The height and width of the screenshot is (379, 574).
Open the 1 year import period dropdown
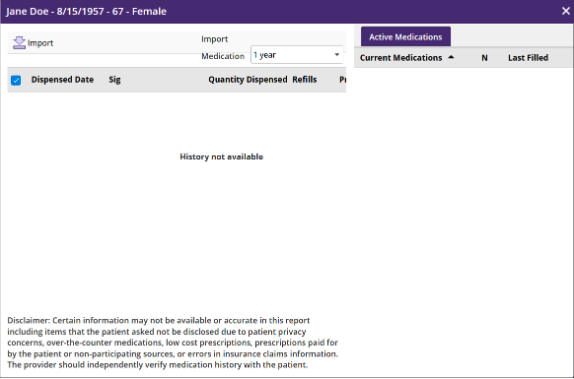pyautogui.click(x=297, y=55)
